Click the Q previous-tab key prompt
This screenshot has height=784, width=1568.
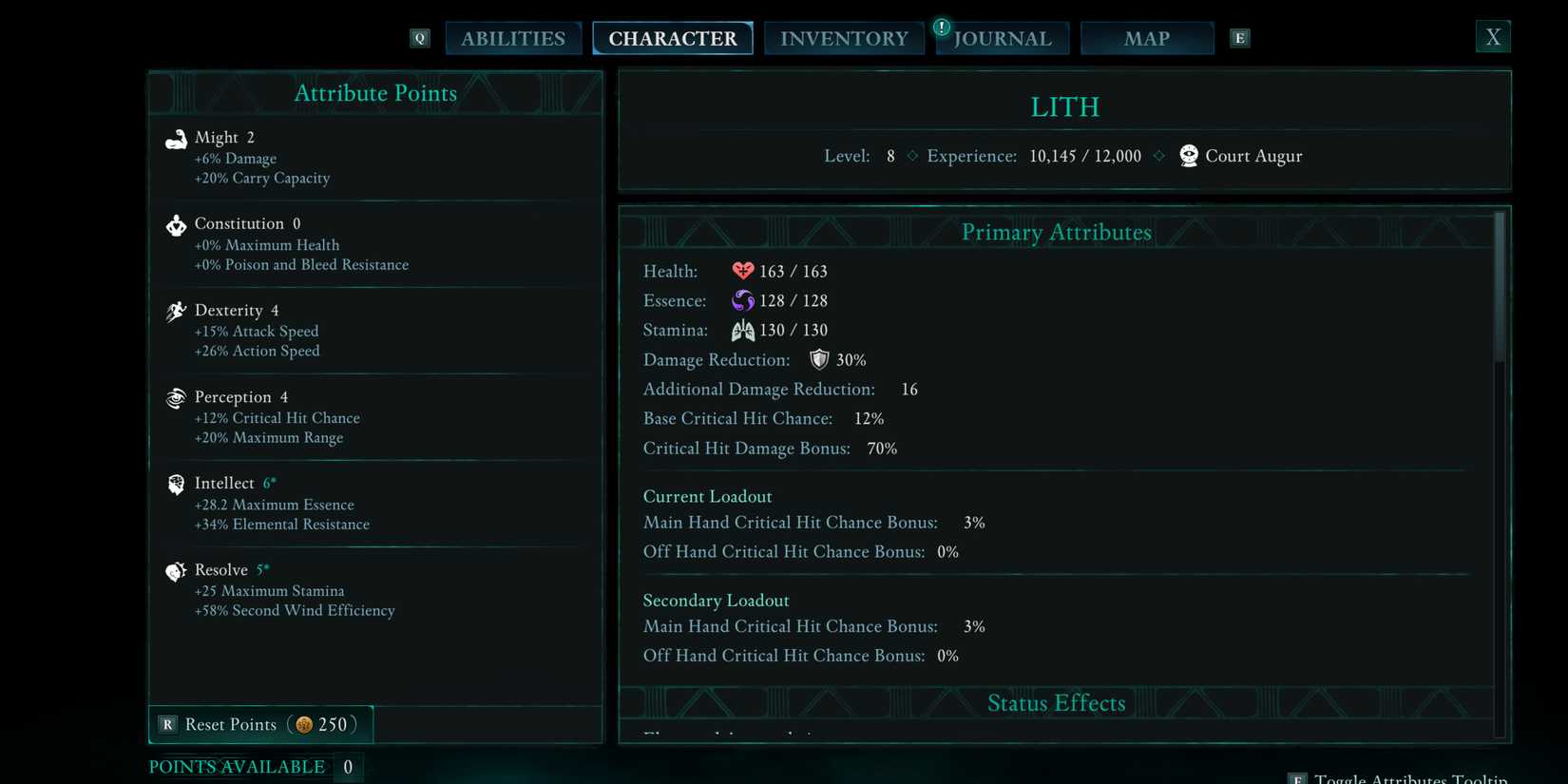click(x=420, y=38)
